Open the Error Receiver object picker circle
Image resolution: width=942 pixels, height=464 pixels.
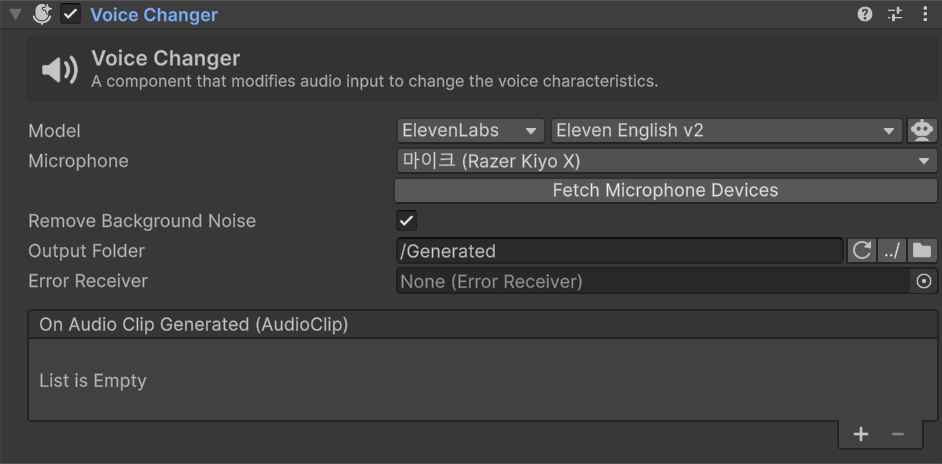pyautogui.click(x=924, y=281)
